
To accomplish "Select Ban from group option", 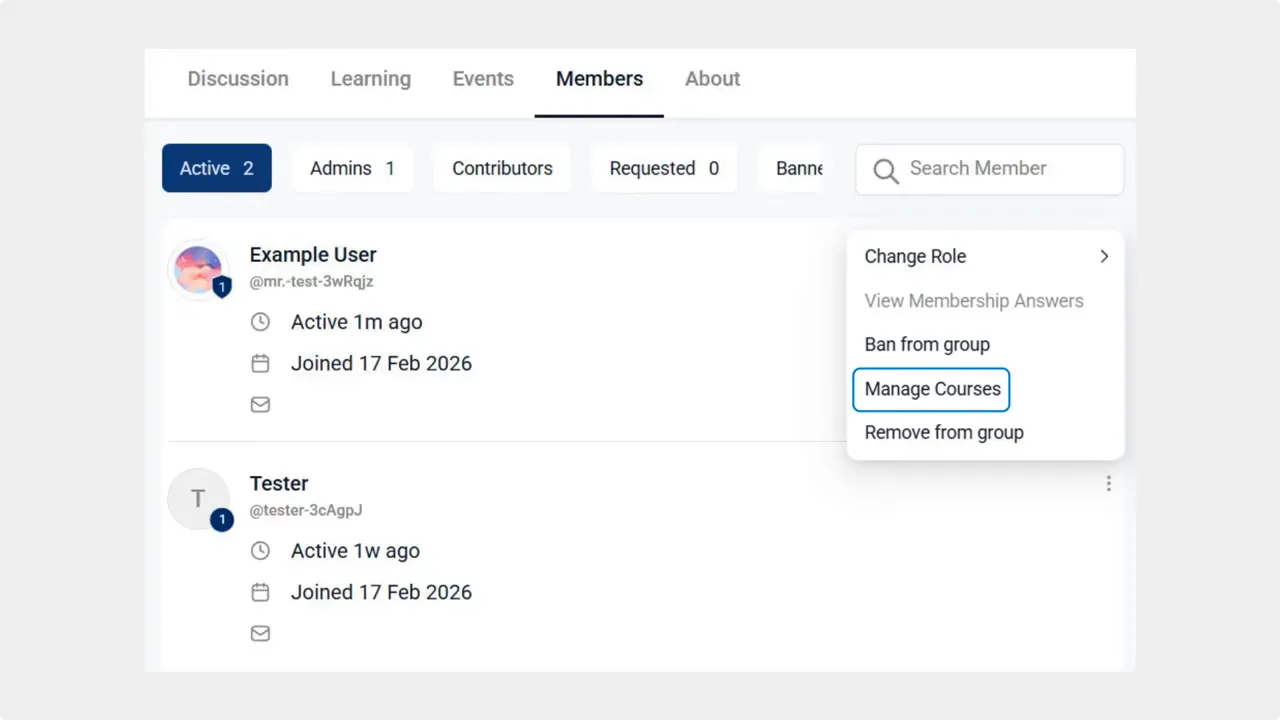I will pos(927,344).
